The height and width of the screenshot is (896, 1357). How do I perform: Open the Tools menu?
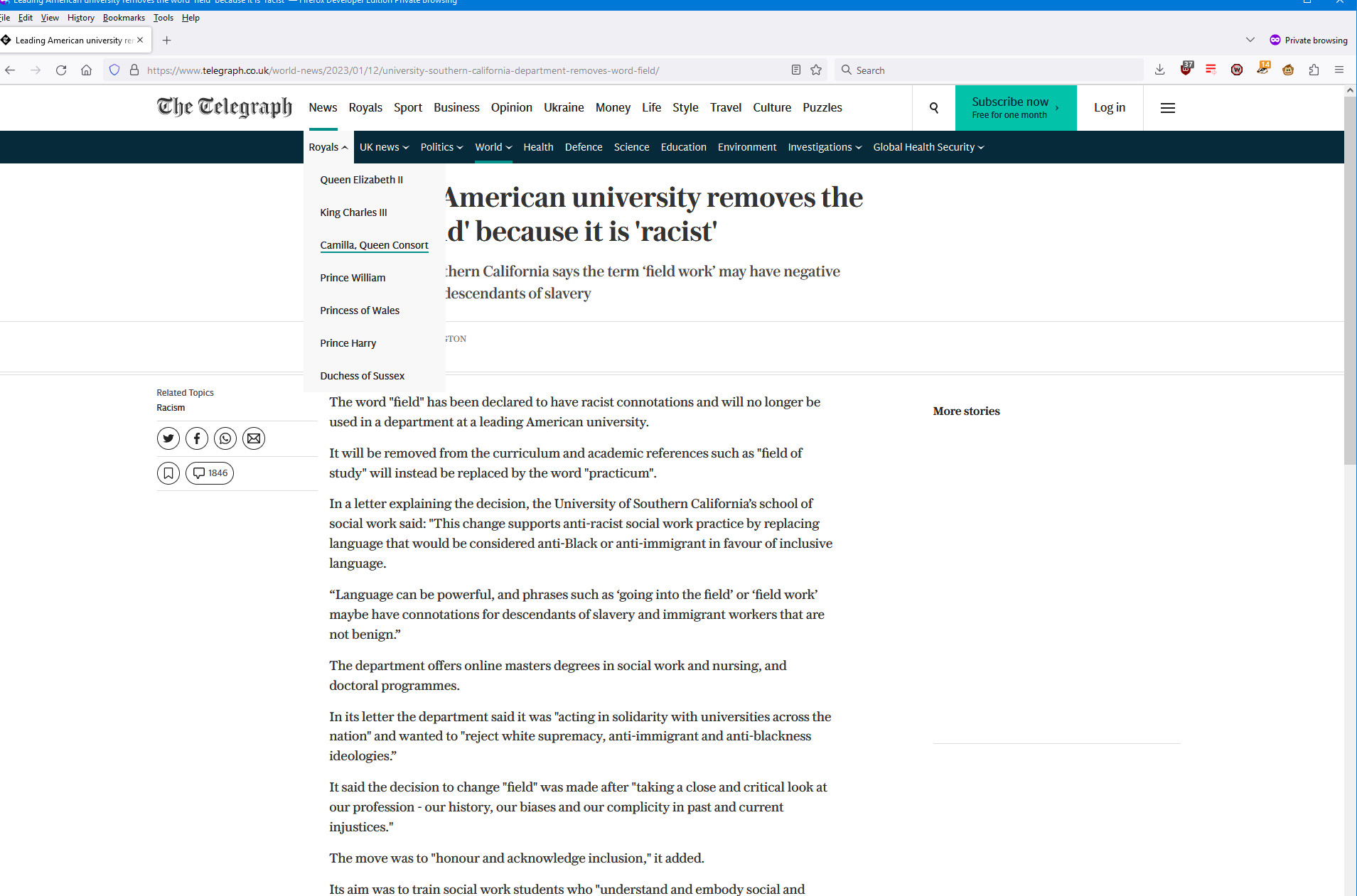tap(163, 18)
